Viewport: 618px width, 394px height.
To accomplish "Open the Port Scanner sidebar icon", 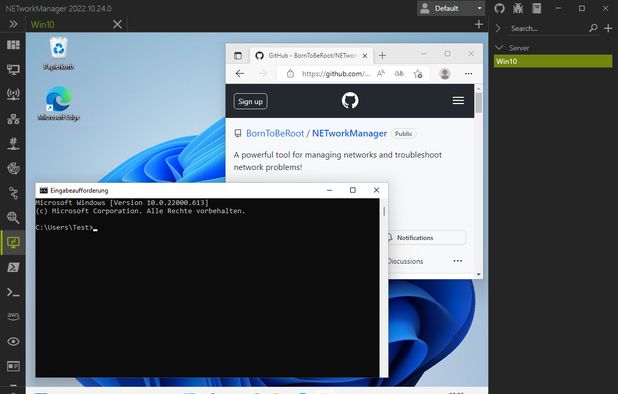I will (13, 143).
